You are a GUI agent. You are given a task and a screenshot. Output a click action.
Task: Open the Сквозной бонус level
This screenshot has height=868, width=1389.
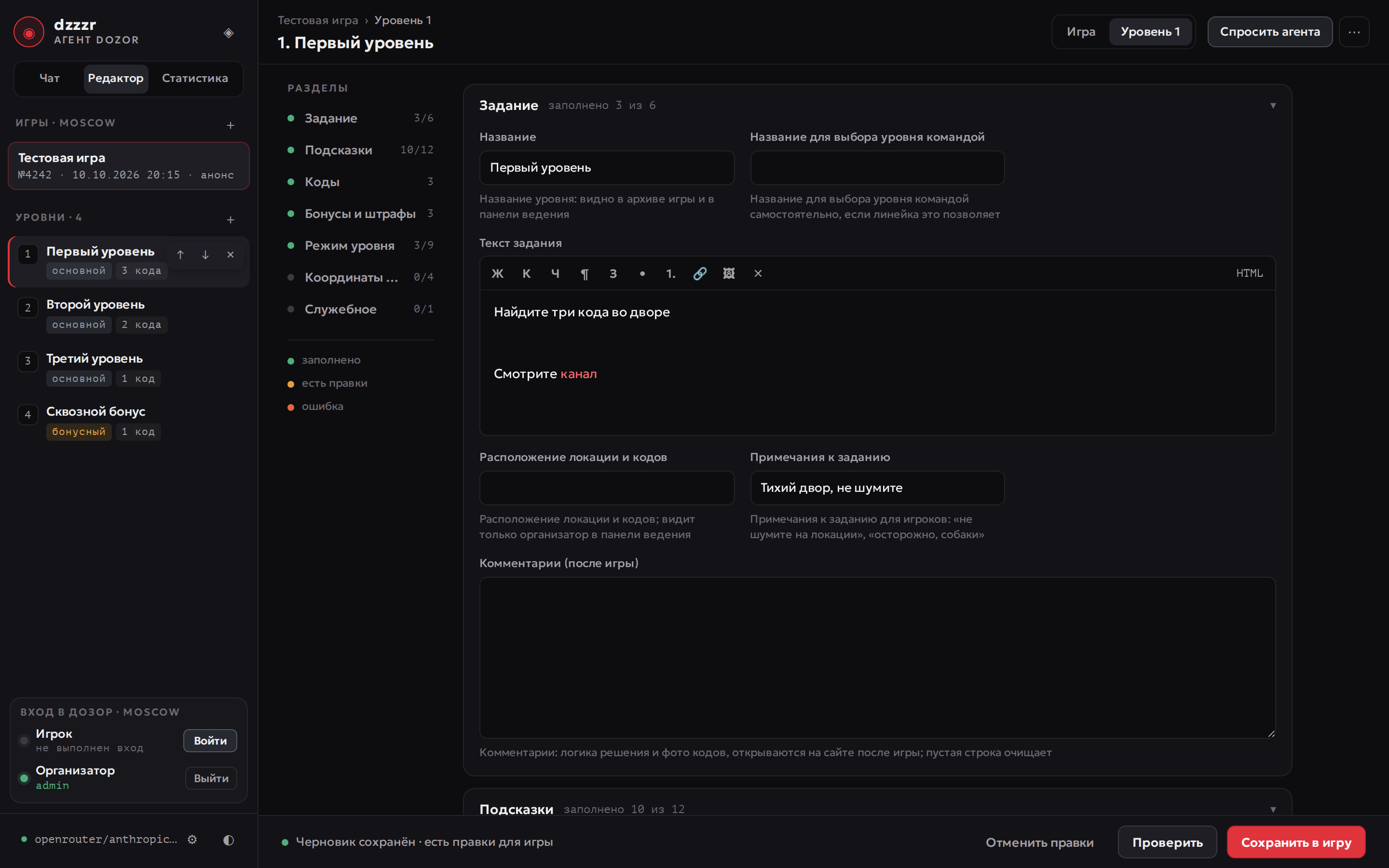129,422
